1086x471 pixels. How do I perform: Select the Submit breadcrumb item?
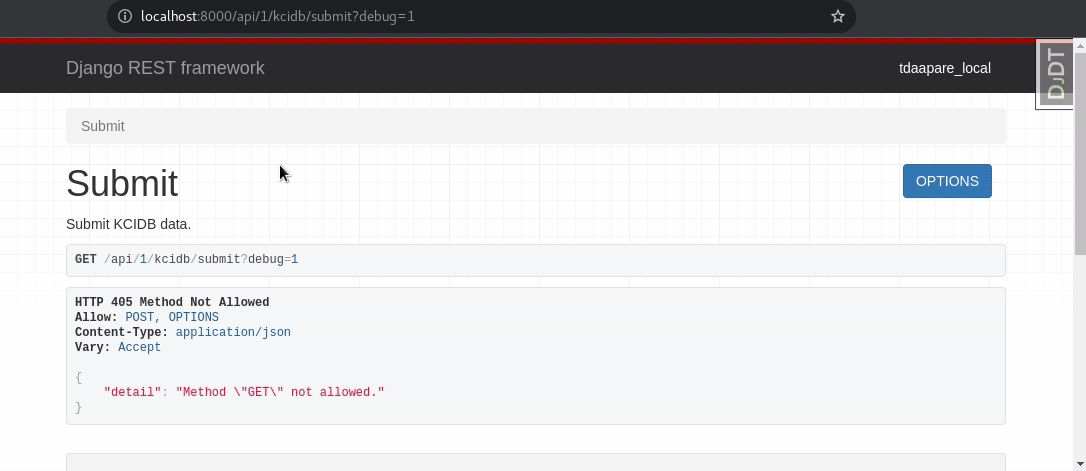103,126
